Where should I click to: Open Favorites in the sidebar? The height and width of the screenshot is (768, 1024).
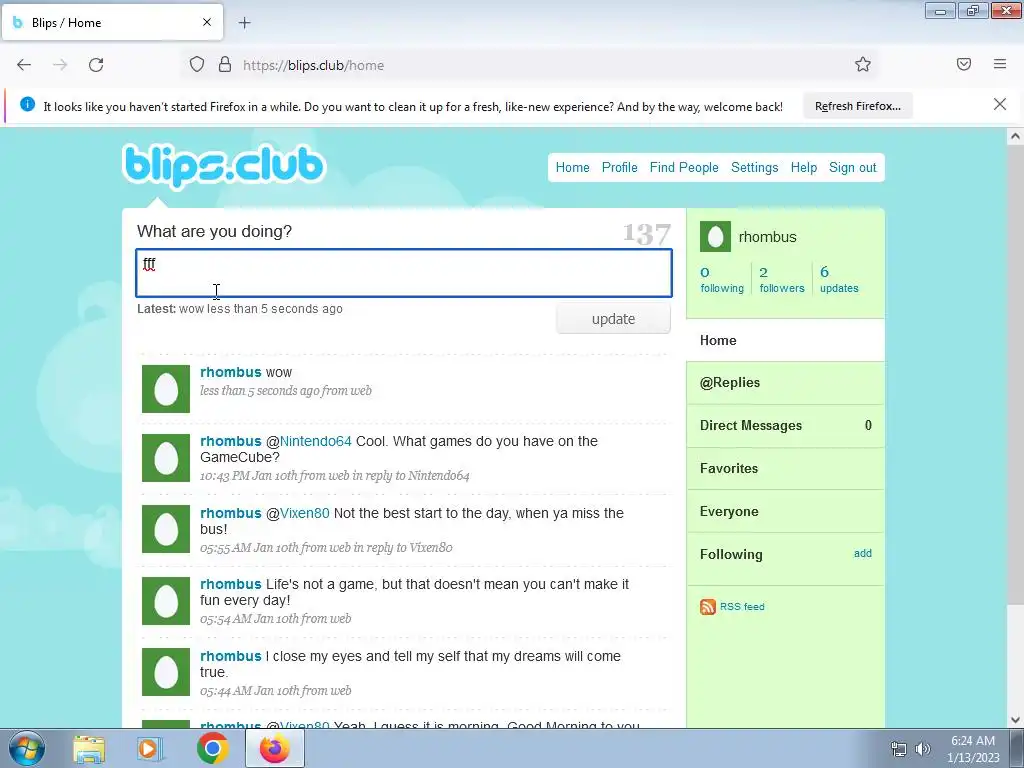point(786,468)
